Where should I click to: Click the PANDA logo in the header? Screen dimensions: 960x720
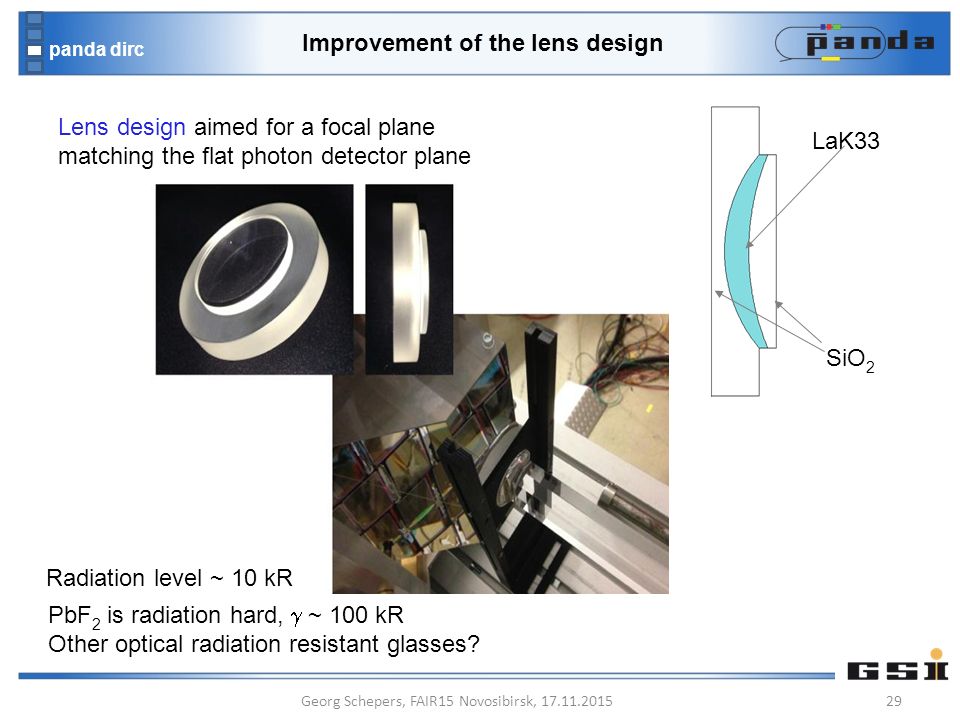855,42
